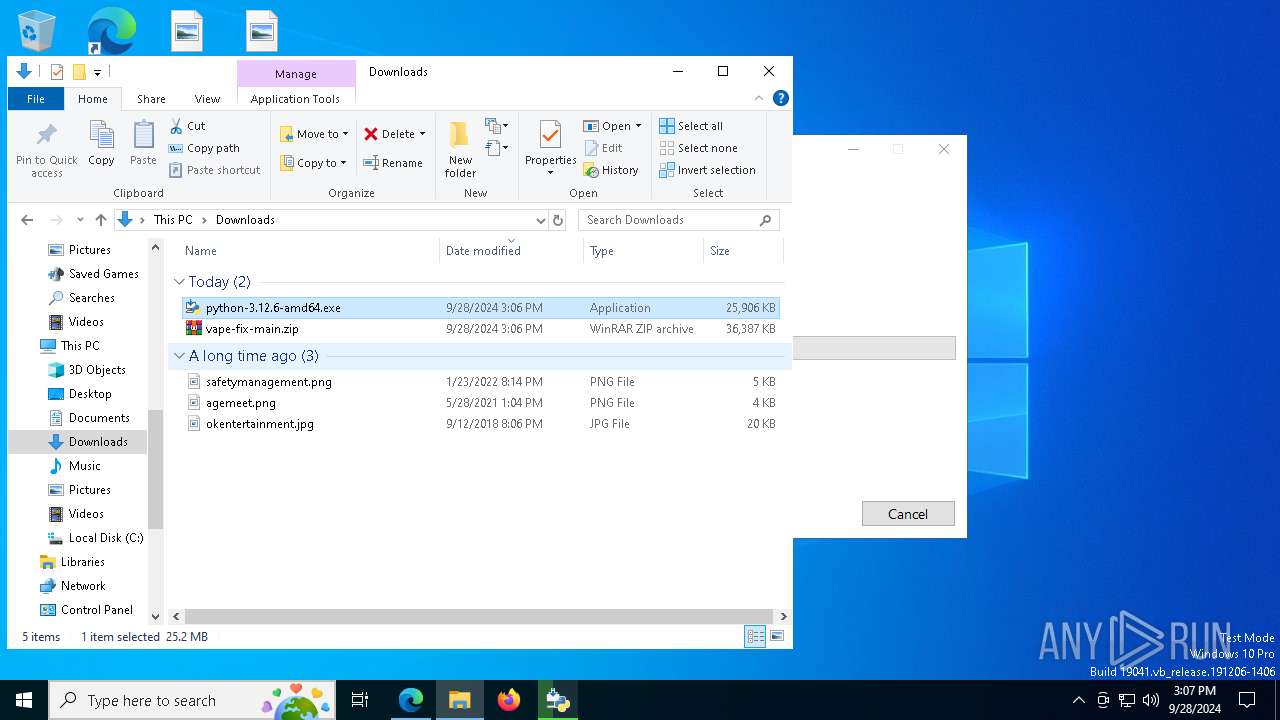
Task: Click Cut in Clipboard group
Action: [x=187, y=126]
